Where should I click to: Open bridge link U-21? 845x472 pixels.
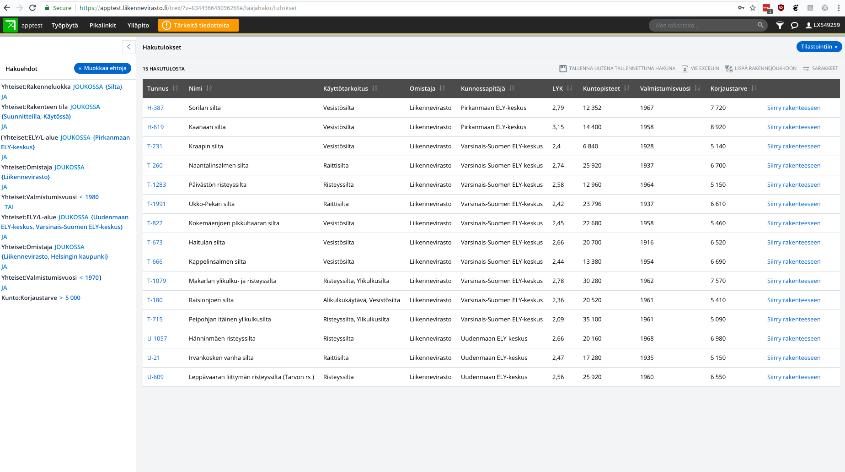pyautogui.click(x=154, y=358)
